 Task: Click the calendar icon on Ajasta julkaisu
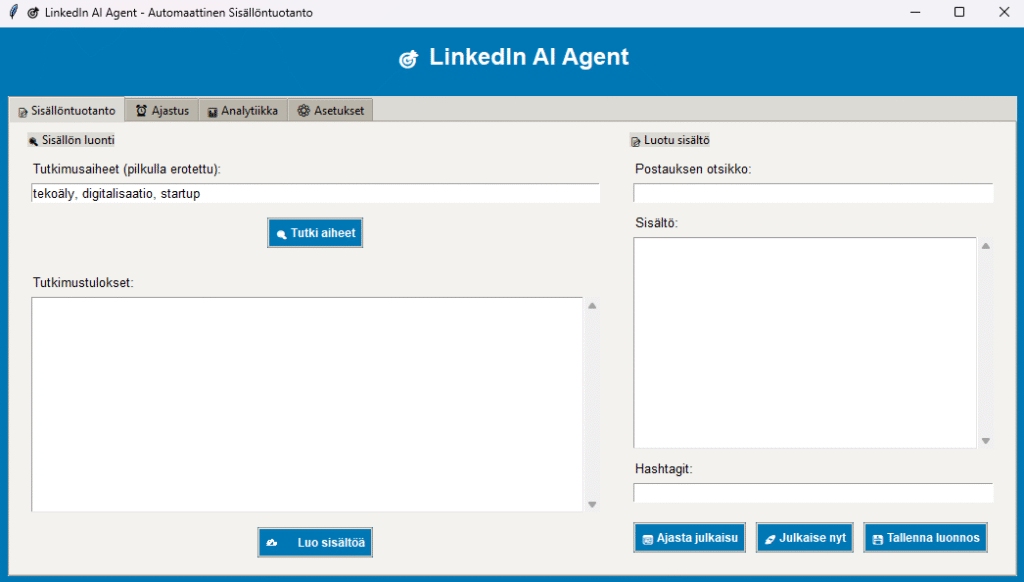pyautogui.click(x=647, y=539)
